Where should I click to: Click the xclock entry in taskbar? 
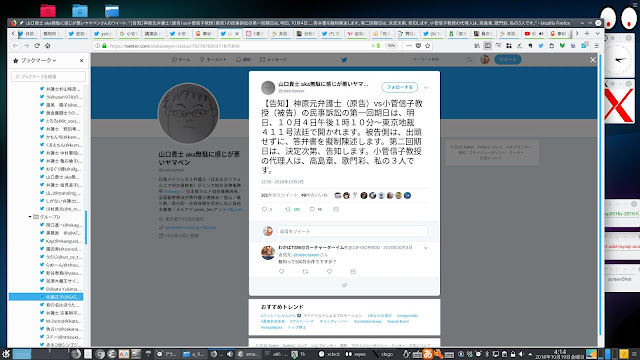[330, 354]
